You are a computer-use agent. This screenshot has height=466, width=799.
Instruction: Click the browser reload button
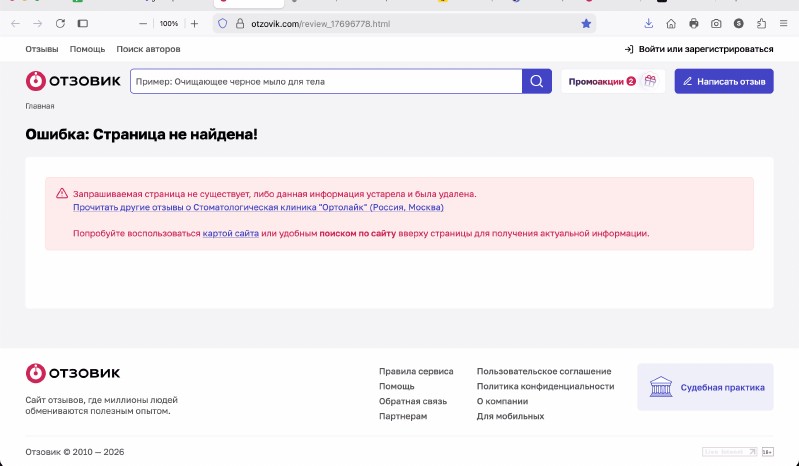coord(60,23)
